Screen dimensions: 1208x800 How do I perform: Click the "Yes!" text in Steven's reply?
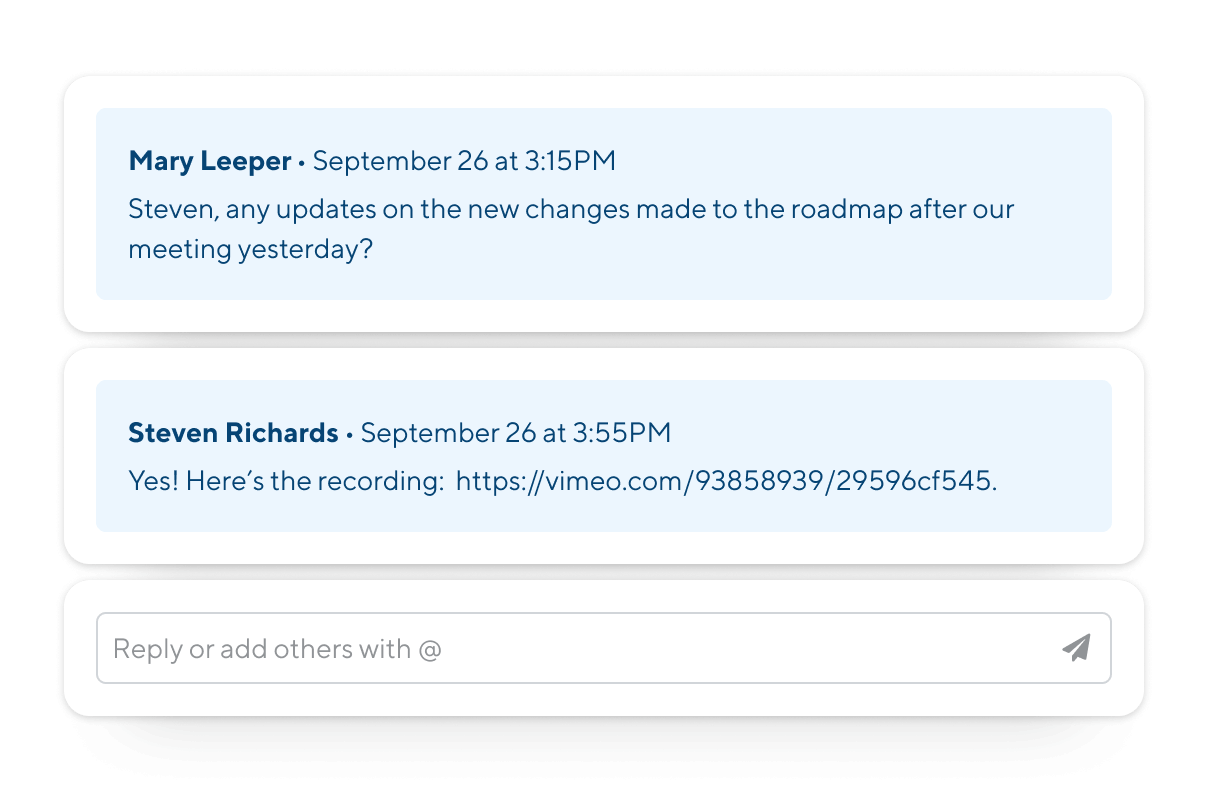pos(153,481)
